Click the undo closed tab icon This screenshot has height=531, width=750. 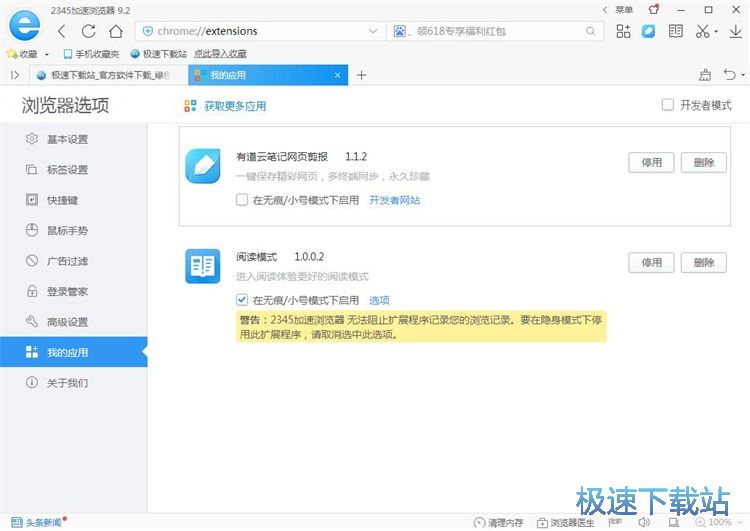(x=729, y=75)
